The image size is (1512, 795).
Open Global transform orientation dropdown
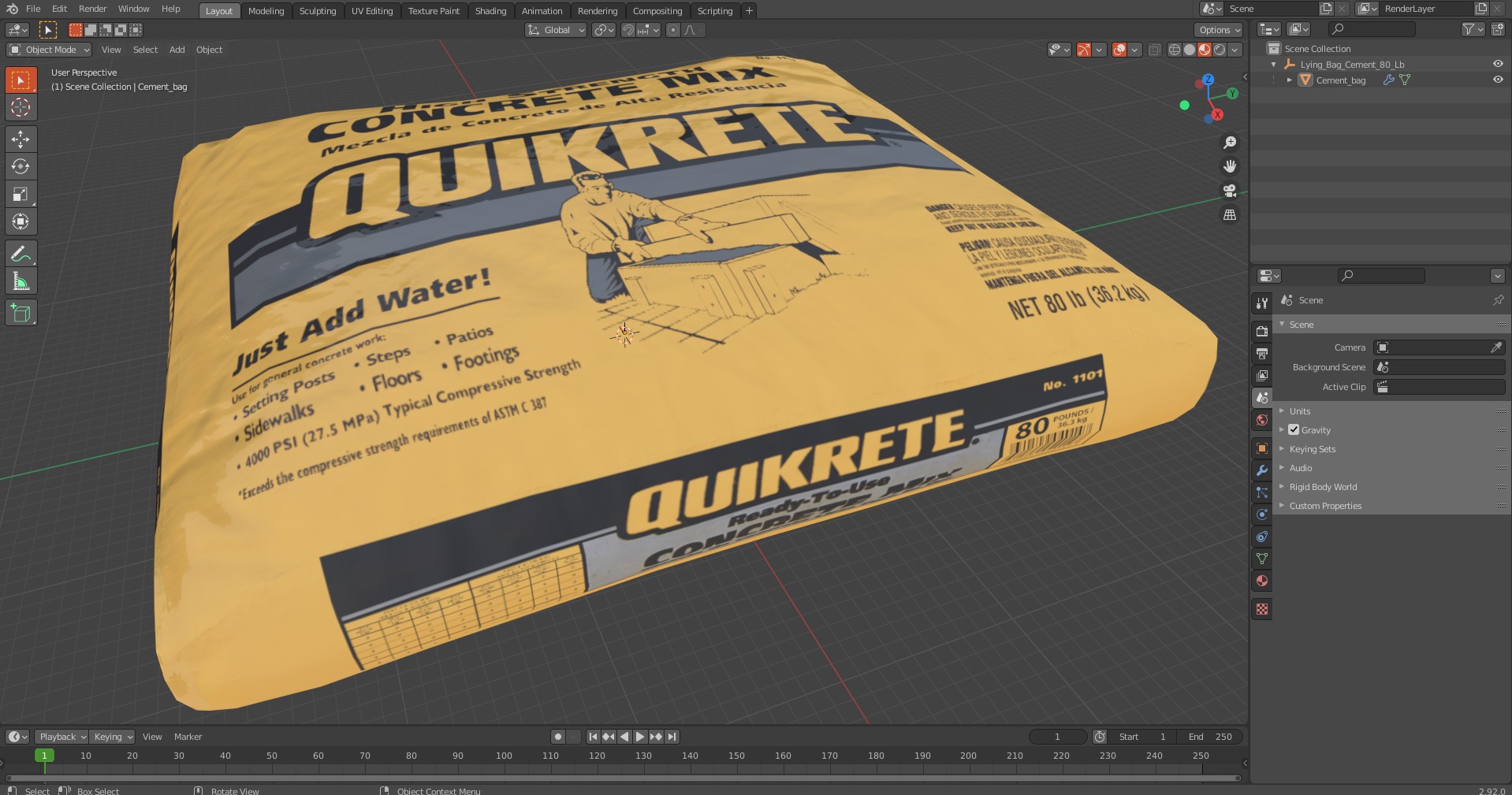click(x=557, y=30)
